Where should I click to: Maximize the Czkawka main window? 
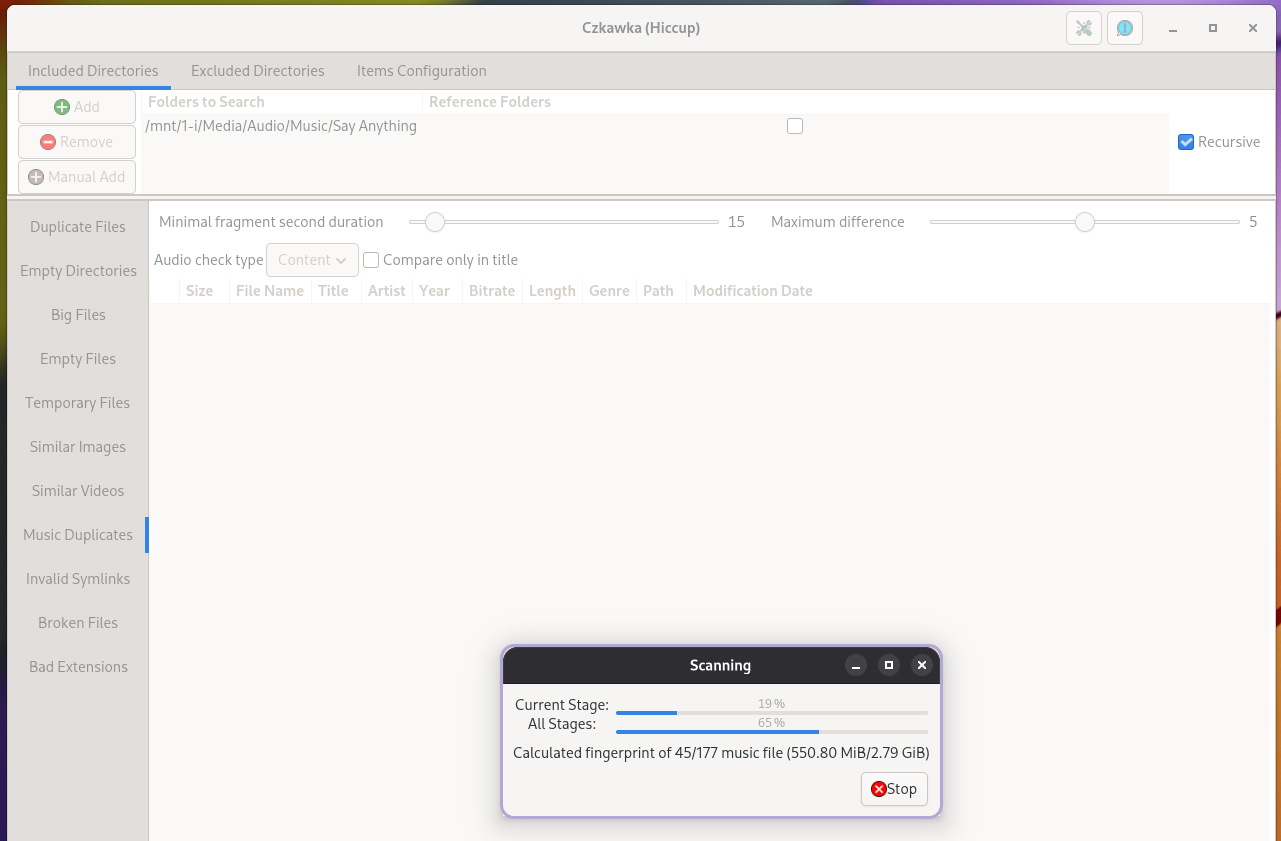click(1213, 28)
